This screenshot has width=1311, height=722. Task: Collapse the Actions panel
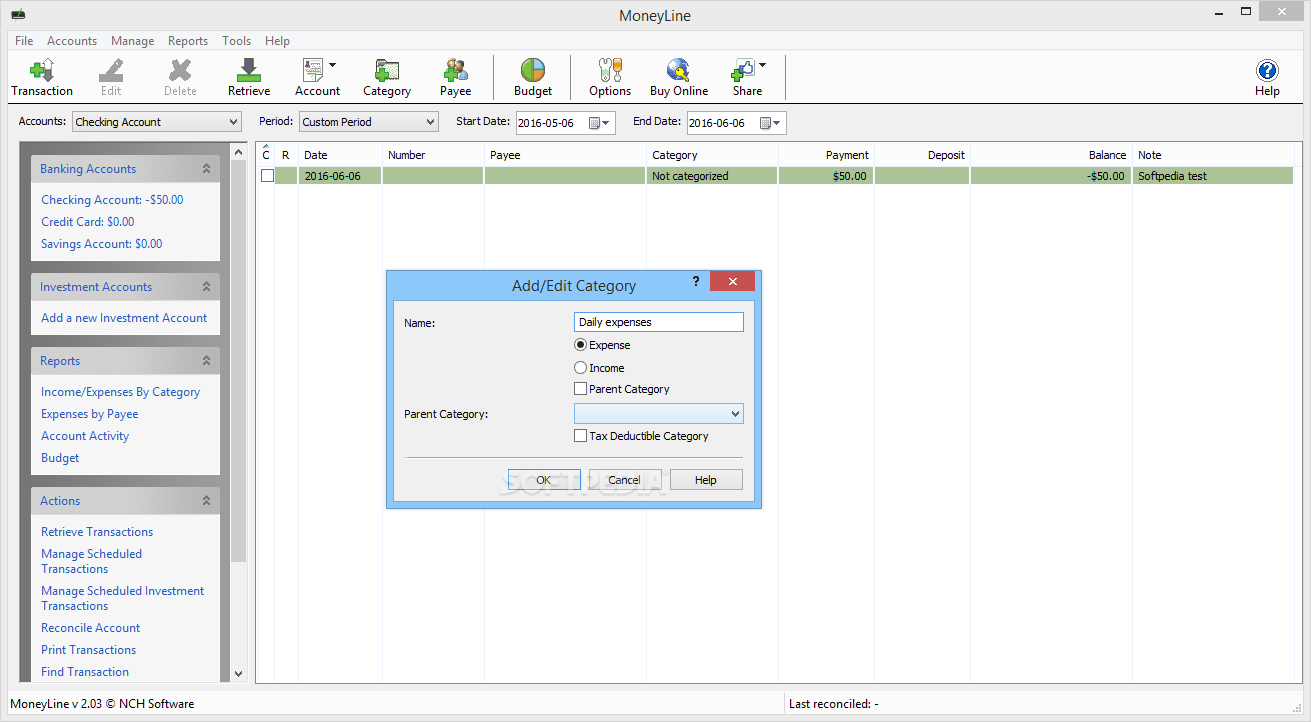tap(207, 501)
